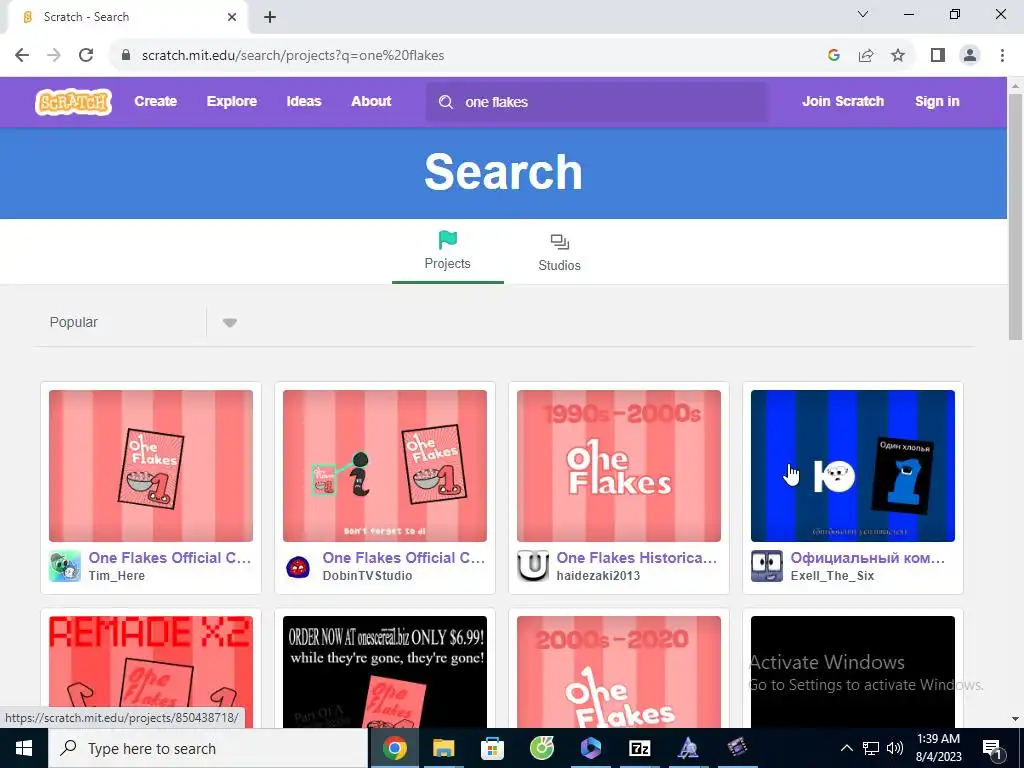Viewport: 1024px width, 768px height.
Task: Click the padlock site info icon
Action: [x=126, y=55]
